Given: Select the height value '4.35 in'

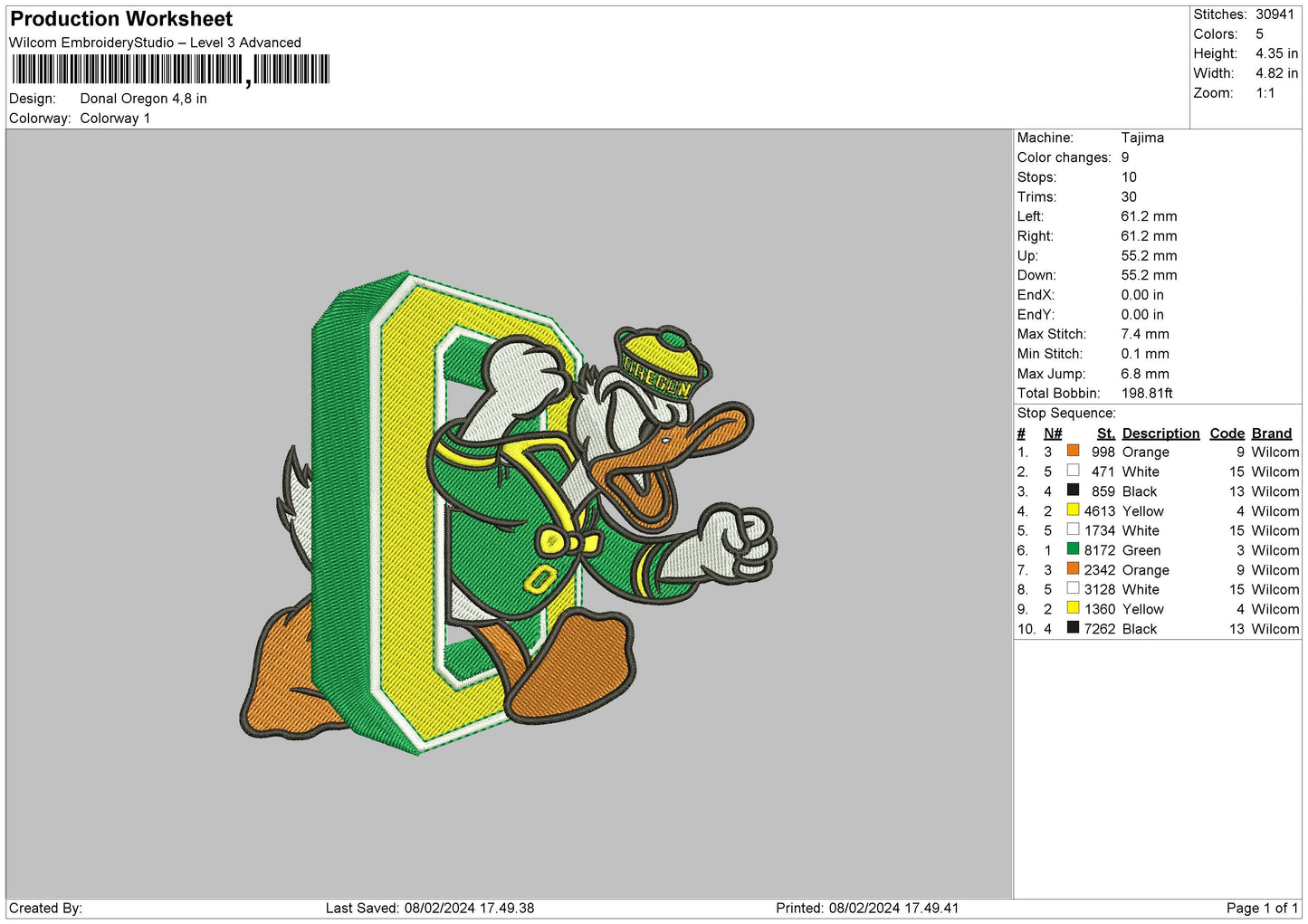Looking at the screenshot, I should pyautogui.click(x=1276, y=53).
